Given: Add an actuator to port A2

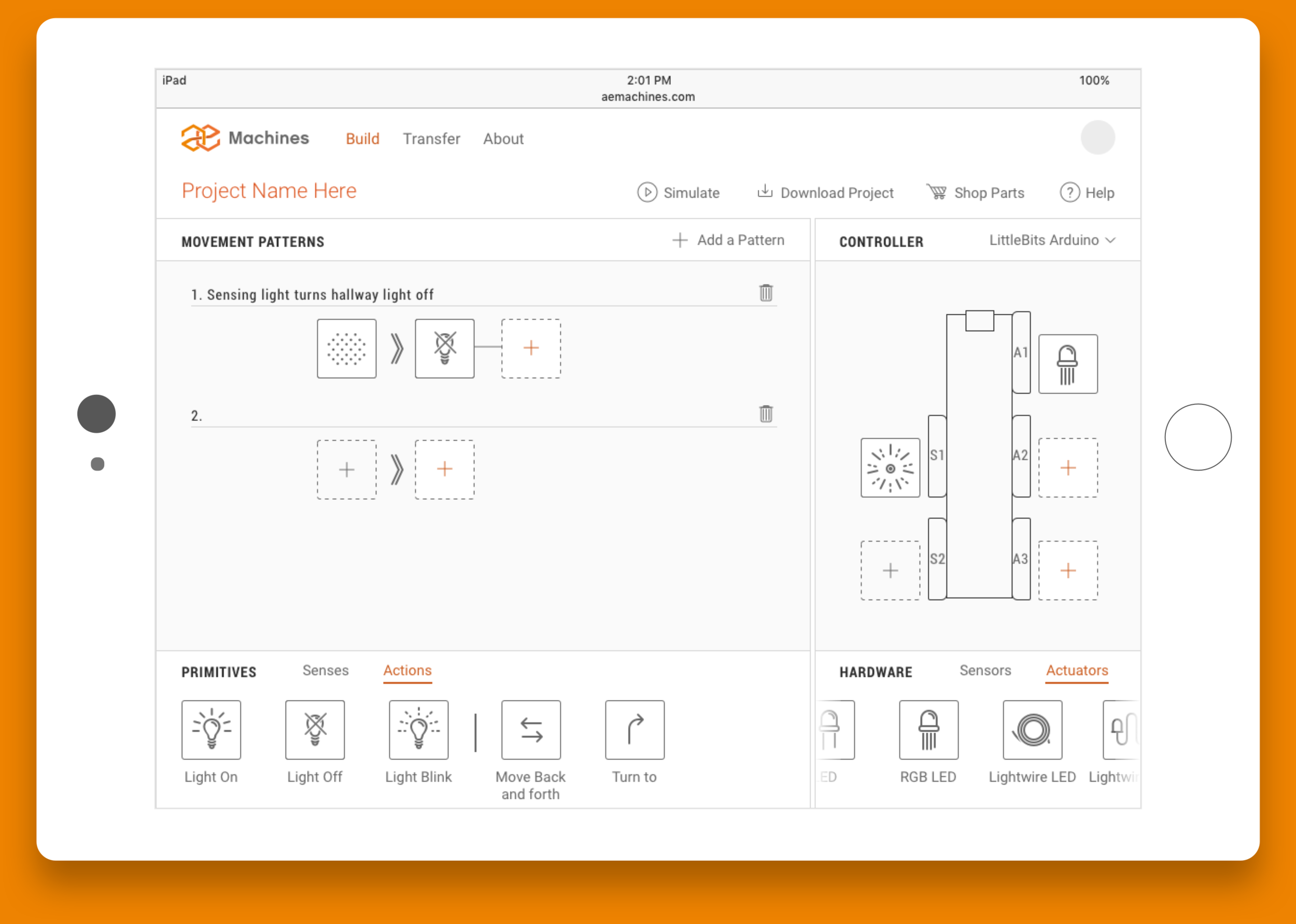Looking at the screenshot, I should 1068,467.
